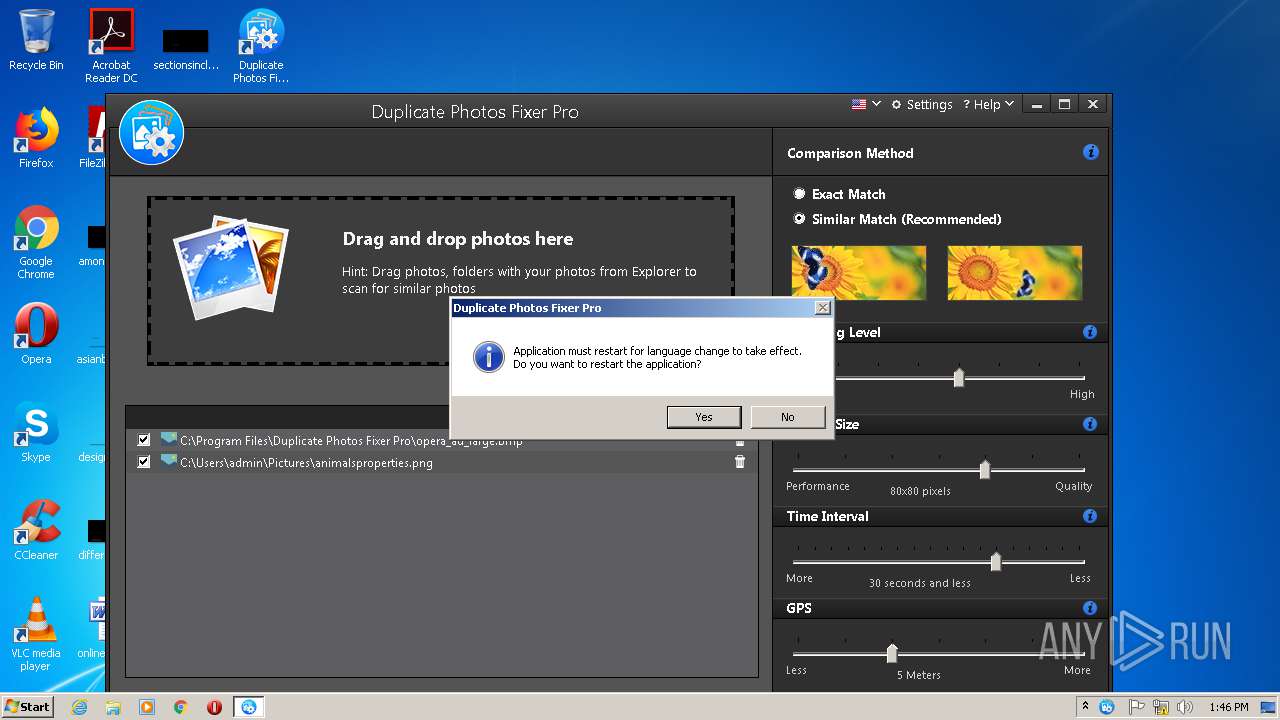The width and height of the screenshot is (1280, 720).
Task: Show info about Matching Level
Action: point(1090,332)
